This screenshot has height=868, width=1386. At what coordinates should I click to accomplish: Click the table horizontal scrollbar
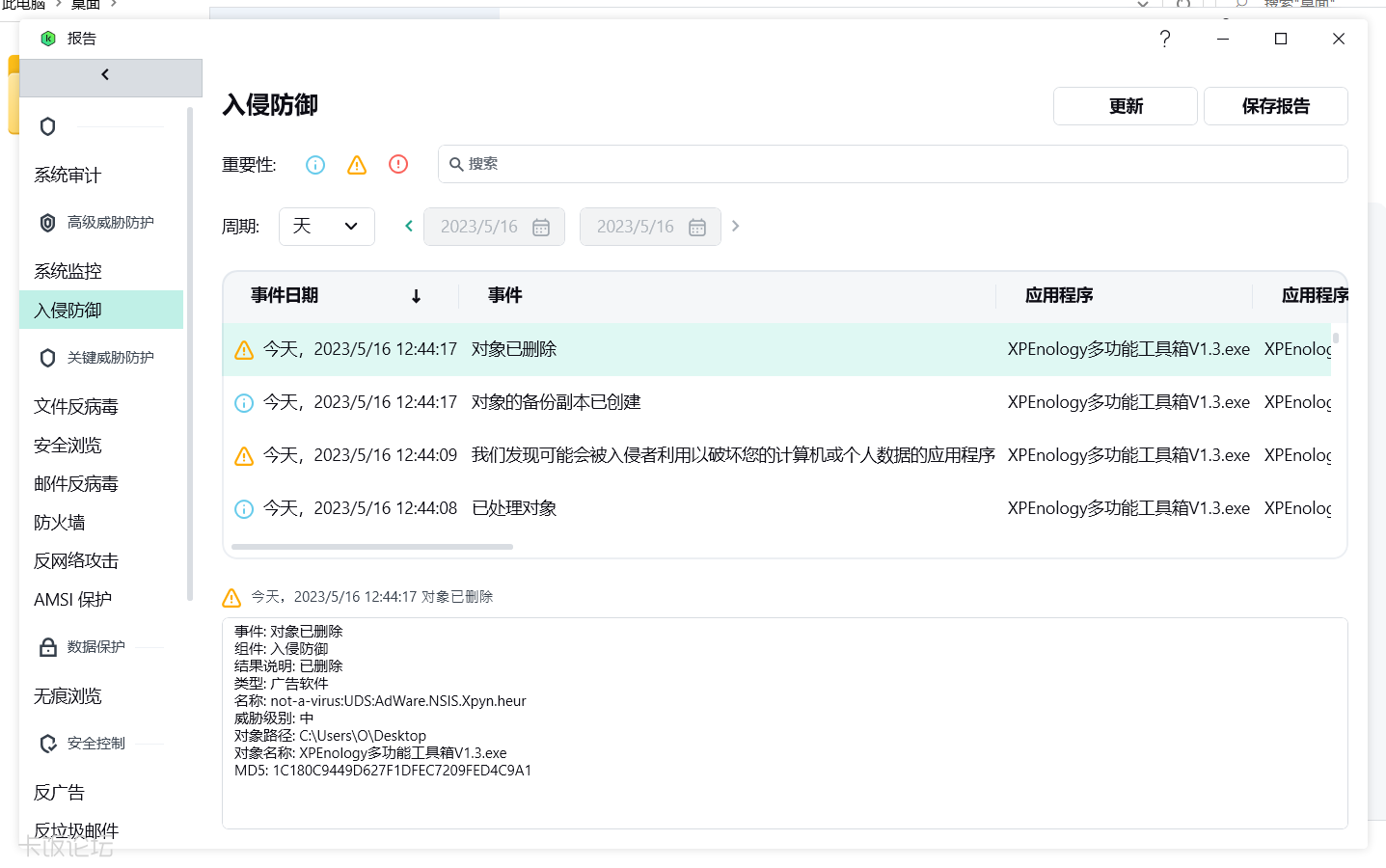(x=372, y=547)
